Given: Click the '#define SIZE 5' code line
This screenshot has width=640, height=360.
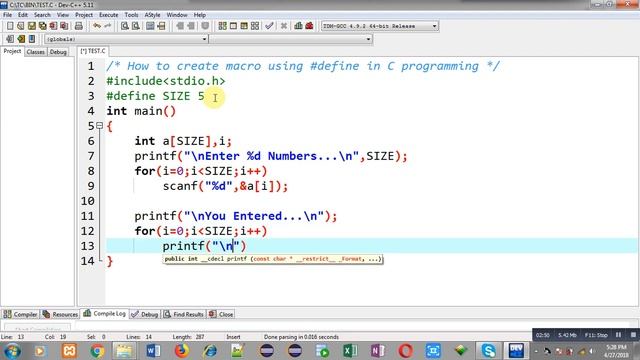Looking at the screenshot, I should click(156, 96).
